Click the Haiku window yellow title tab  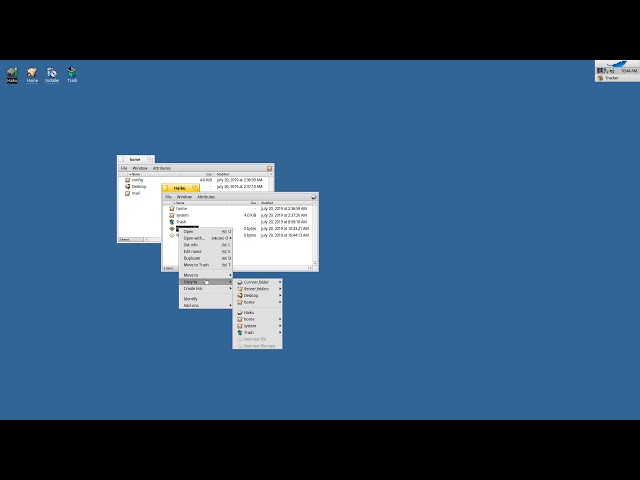click(180, 188)
